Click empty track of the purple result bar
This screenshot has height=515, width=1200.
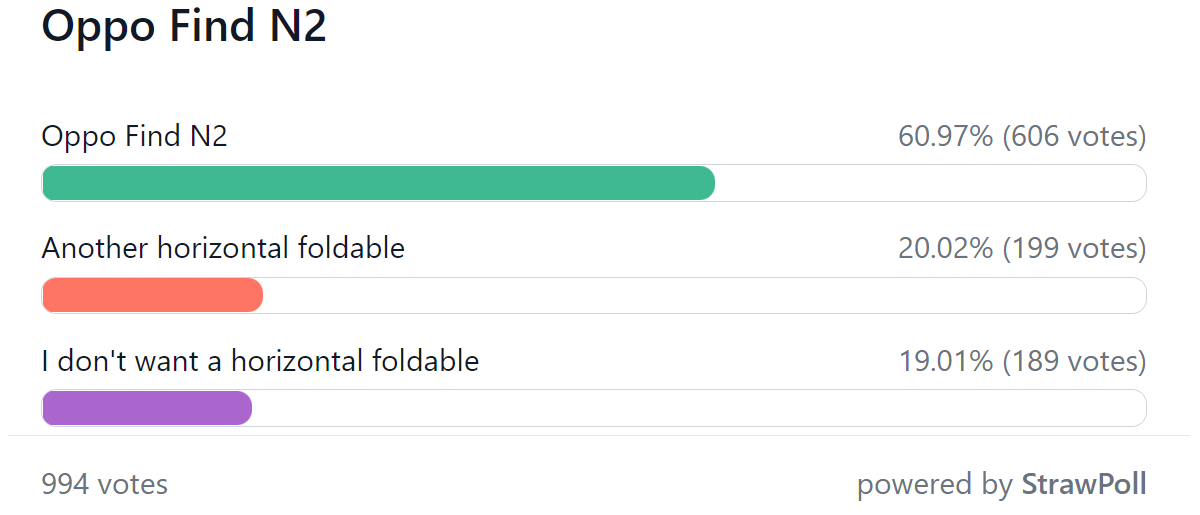[699, 408]
